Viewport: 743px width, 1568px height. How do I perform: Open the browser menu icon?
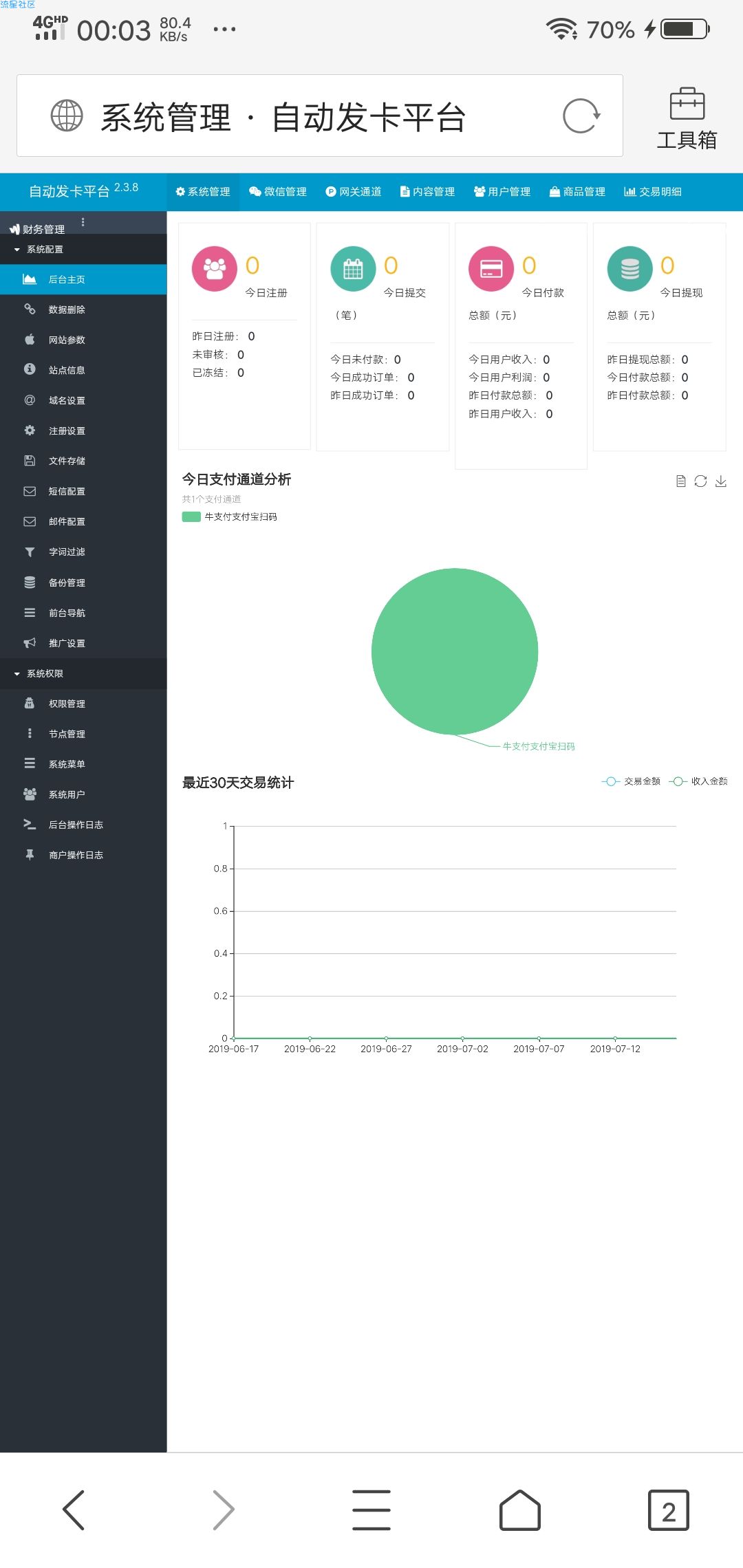[371, 1510]
